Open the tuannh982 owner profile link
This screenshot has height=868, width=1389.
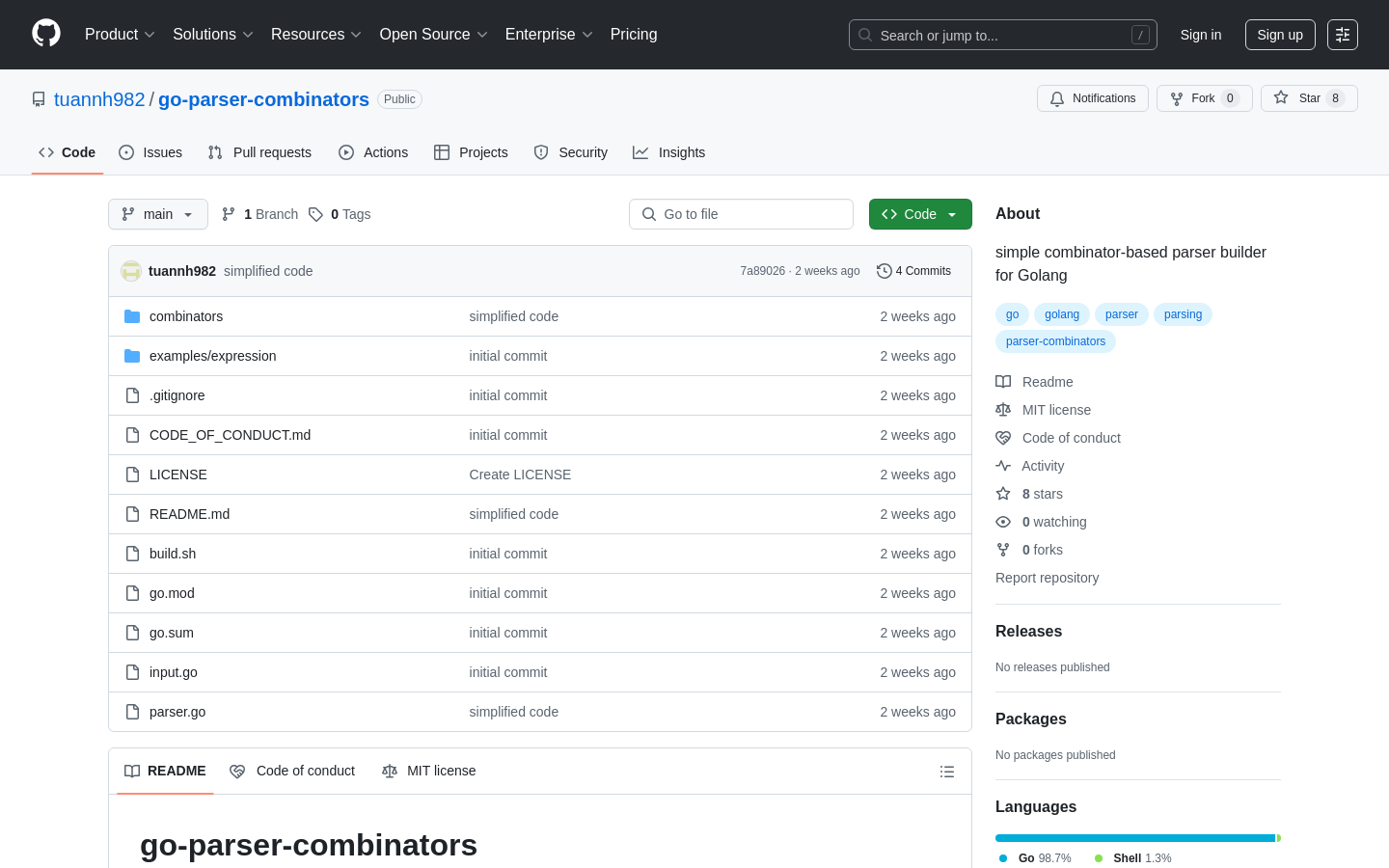click(99, 99)
